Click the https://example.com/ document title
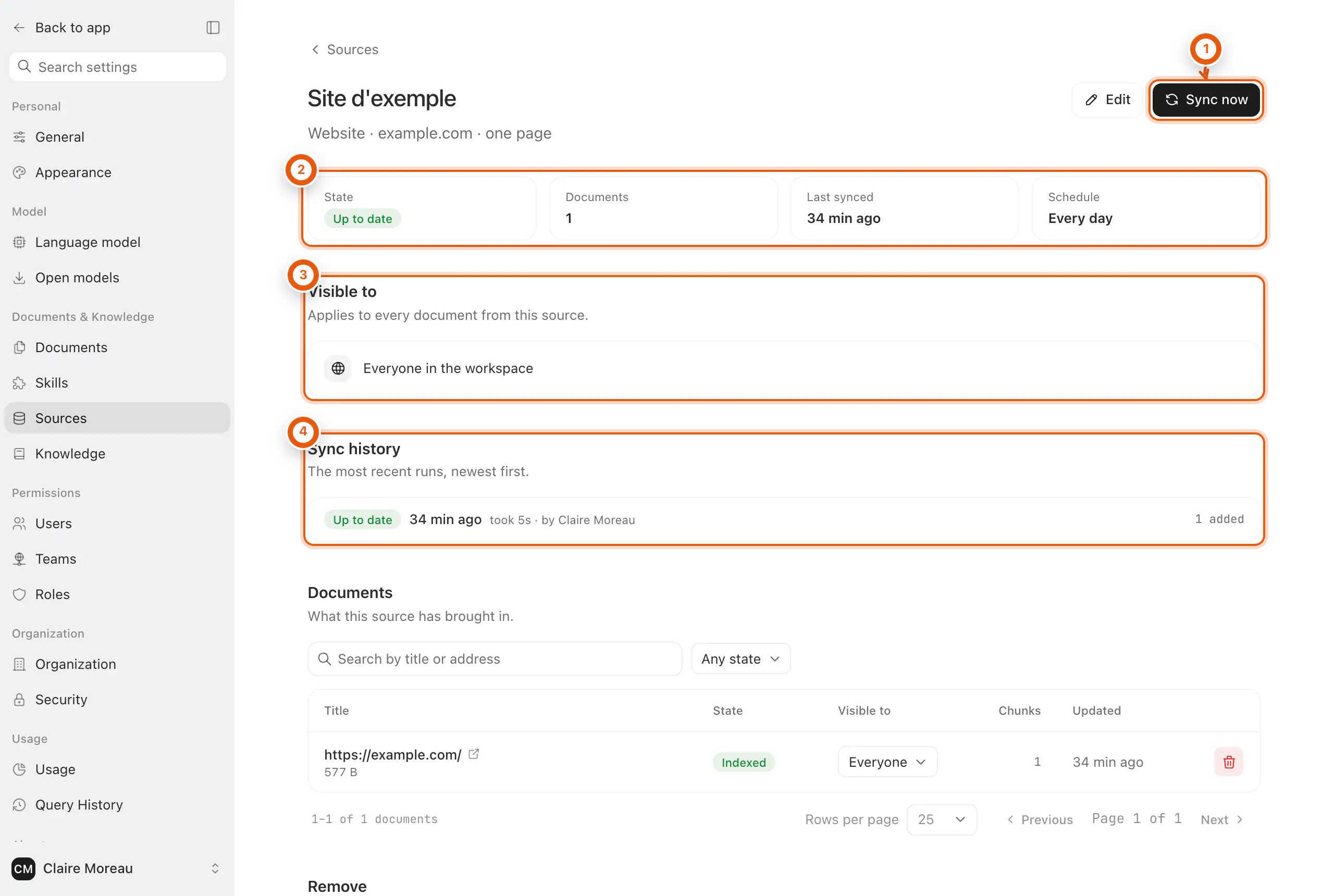 click(x=393, y=754)
